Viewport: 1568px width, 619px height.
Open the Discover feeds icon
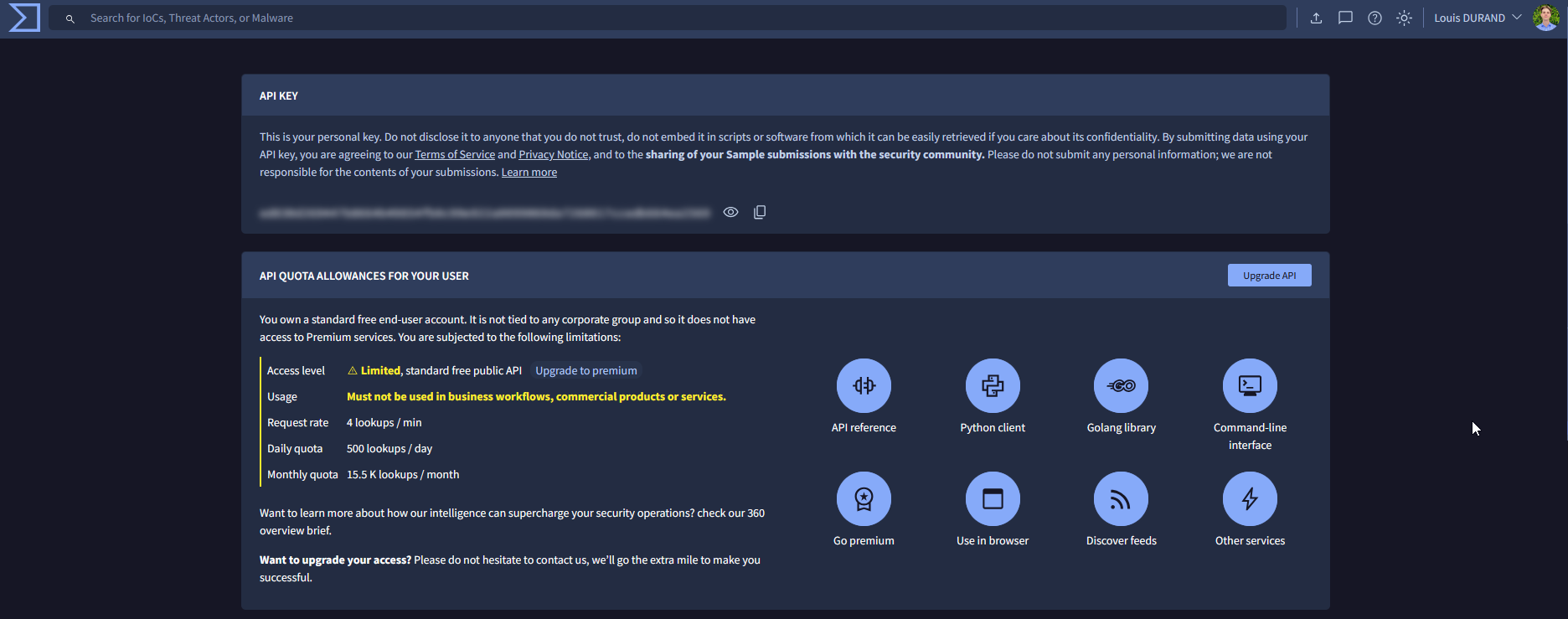pyautogui.click(x=1121, y=499)
